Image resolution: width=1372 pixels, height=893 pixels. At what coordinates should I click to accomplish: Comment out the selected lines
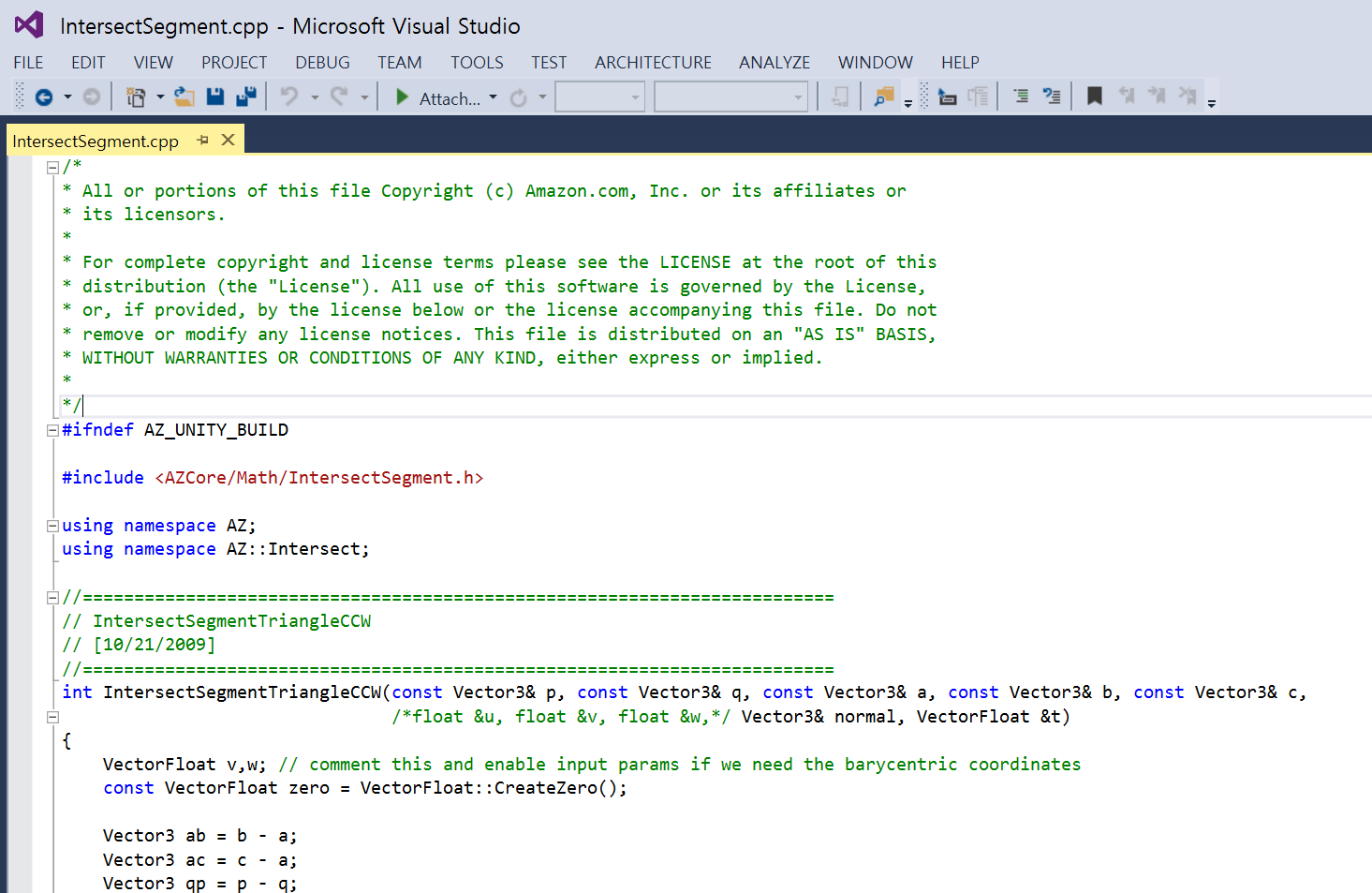pyautogui.click(x=1021, y=97)
